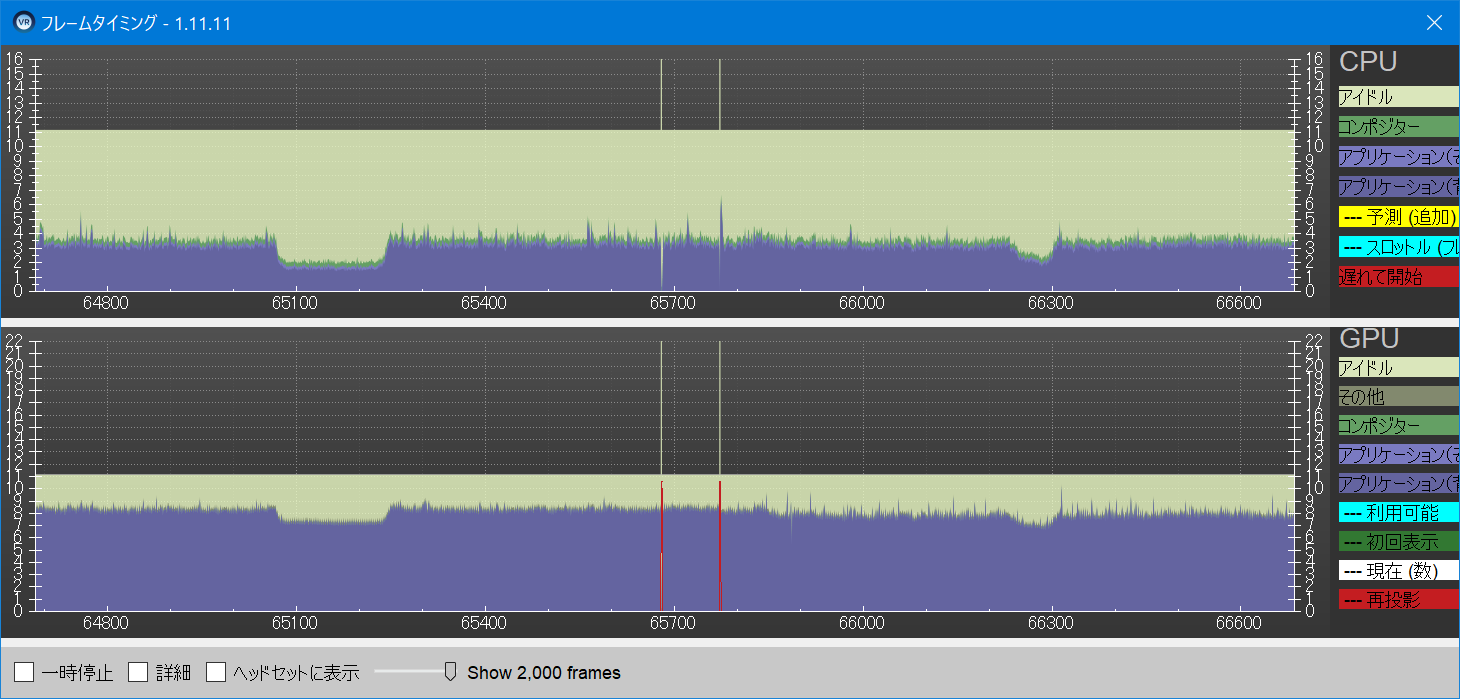Select the その他 legend entry

1398,397
